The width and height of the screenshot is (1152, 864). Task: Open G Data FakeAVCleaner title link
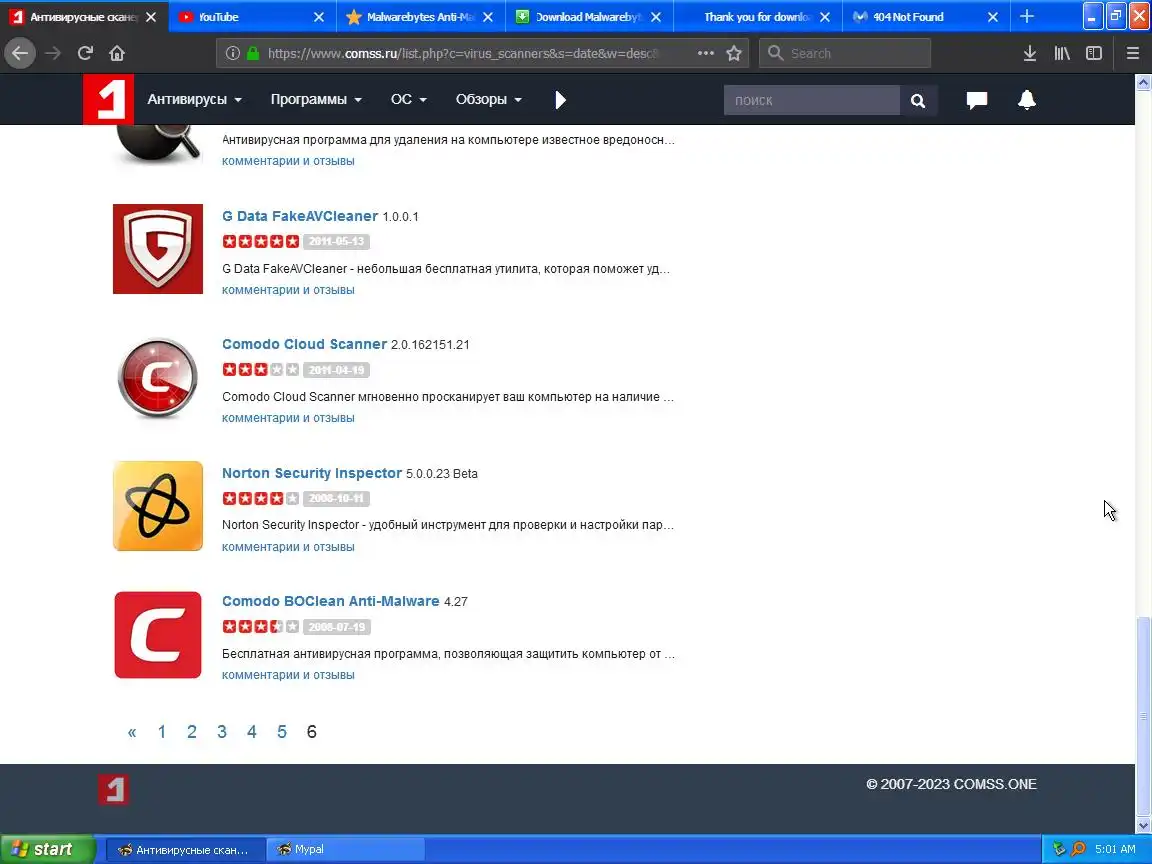pyautogui.click(x=300, y=216)
